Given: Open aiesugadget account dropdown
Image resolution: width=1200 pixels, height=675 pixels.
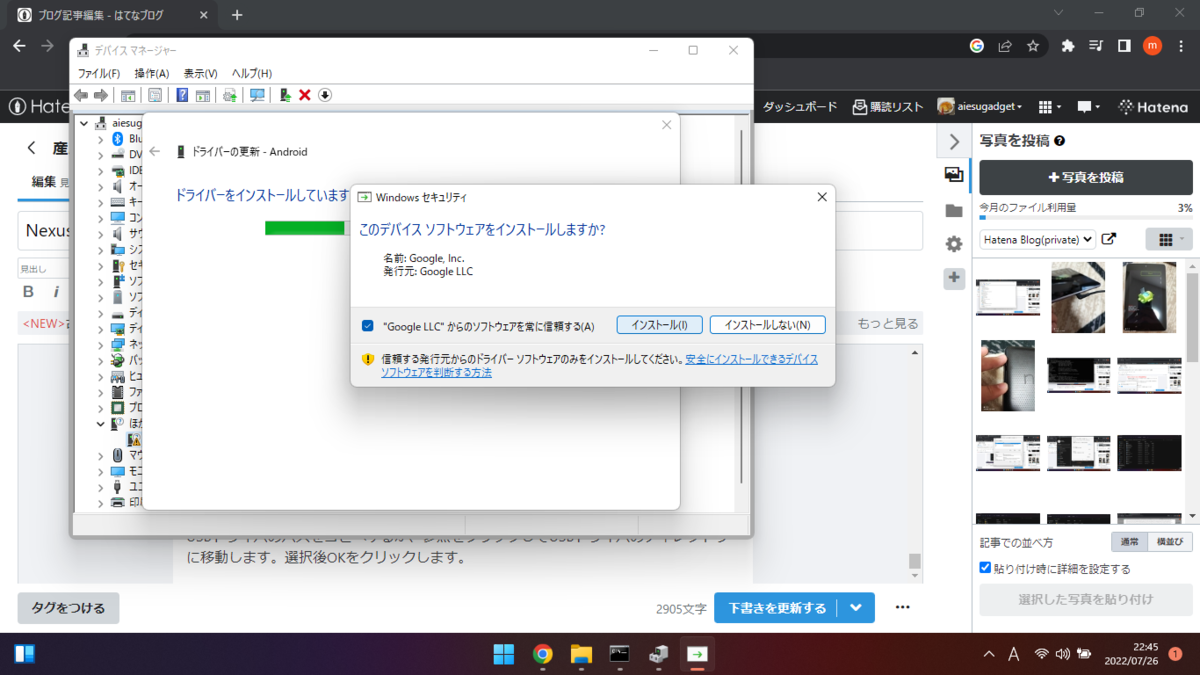Looking at the screenshot, I should [980, 107].
